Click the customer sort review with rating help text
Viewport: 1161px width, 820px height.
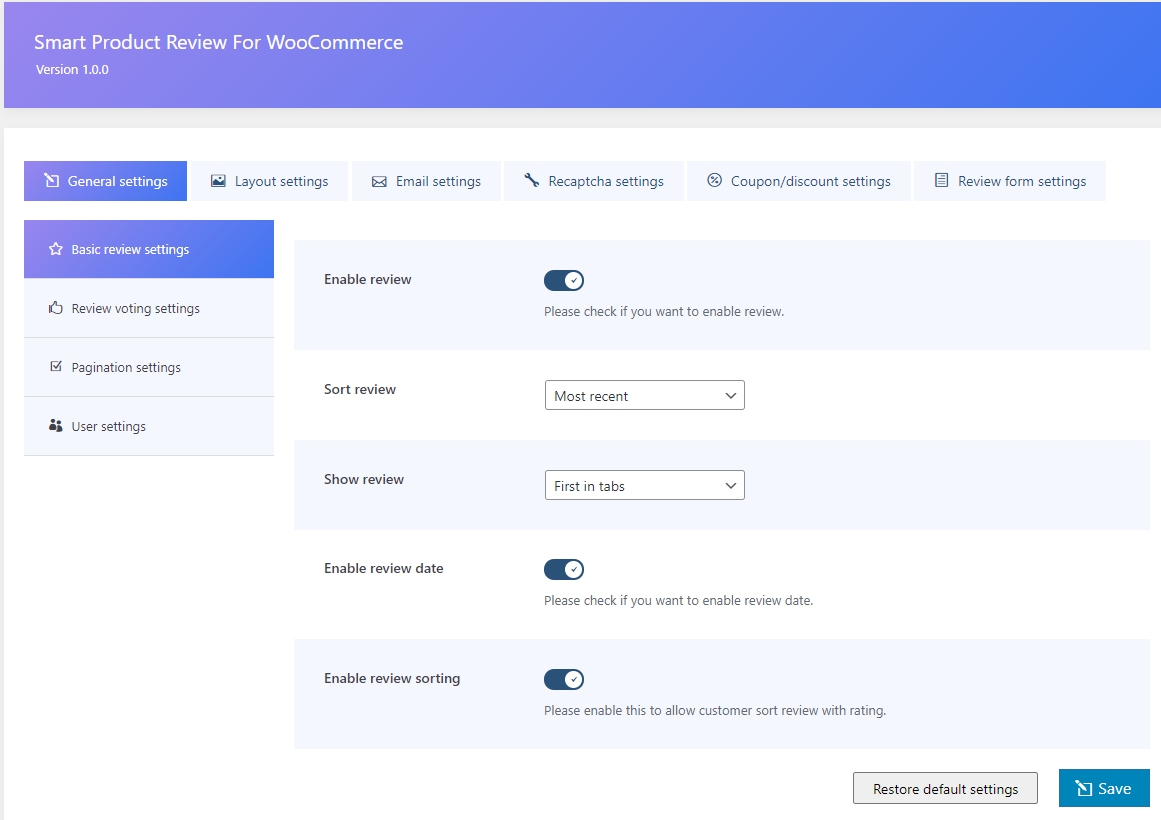715,711
